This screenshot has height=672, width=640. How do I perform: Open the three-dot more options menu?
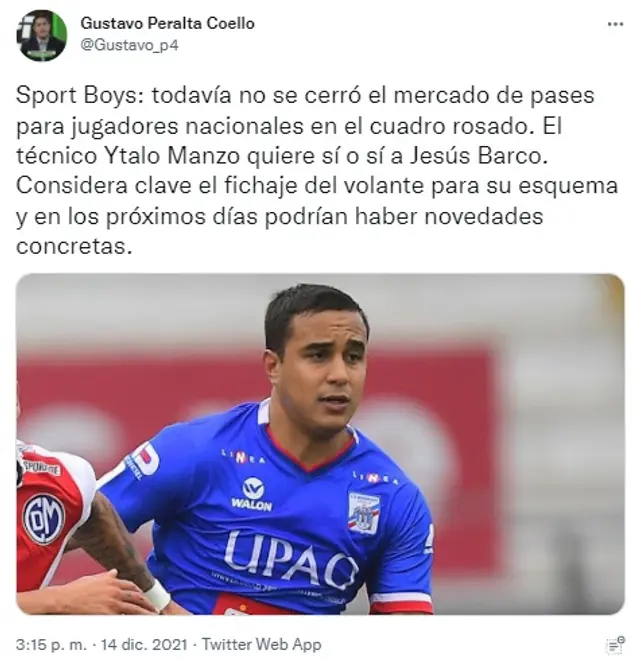(x=615, y=24)
